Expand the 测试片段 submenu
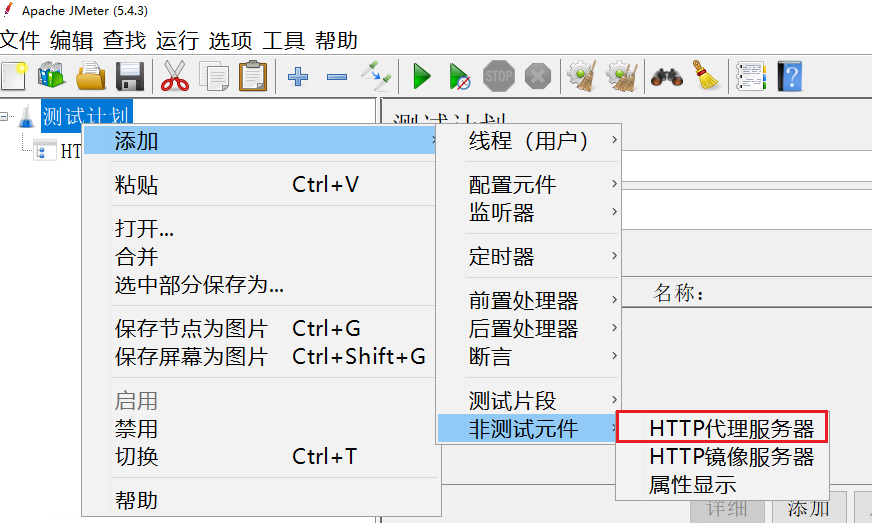This screenshot has height=523, width=872. (x=528, y=401)
